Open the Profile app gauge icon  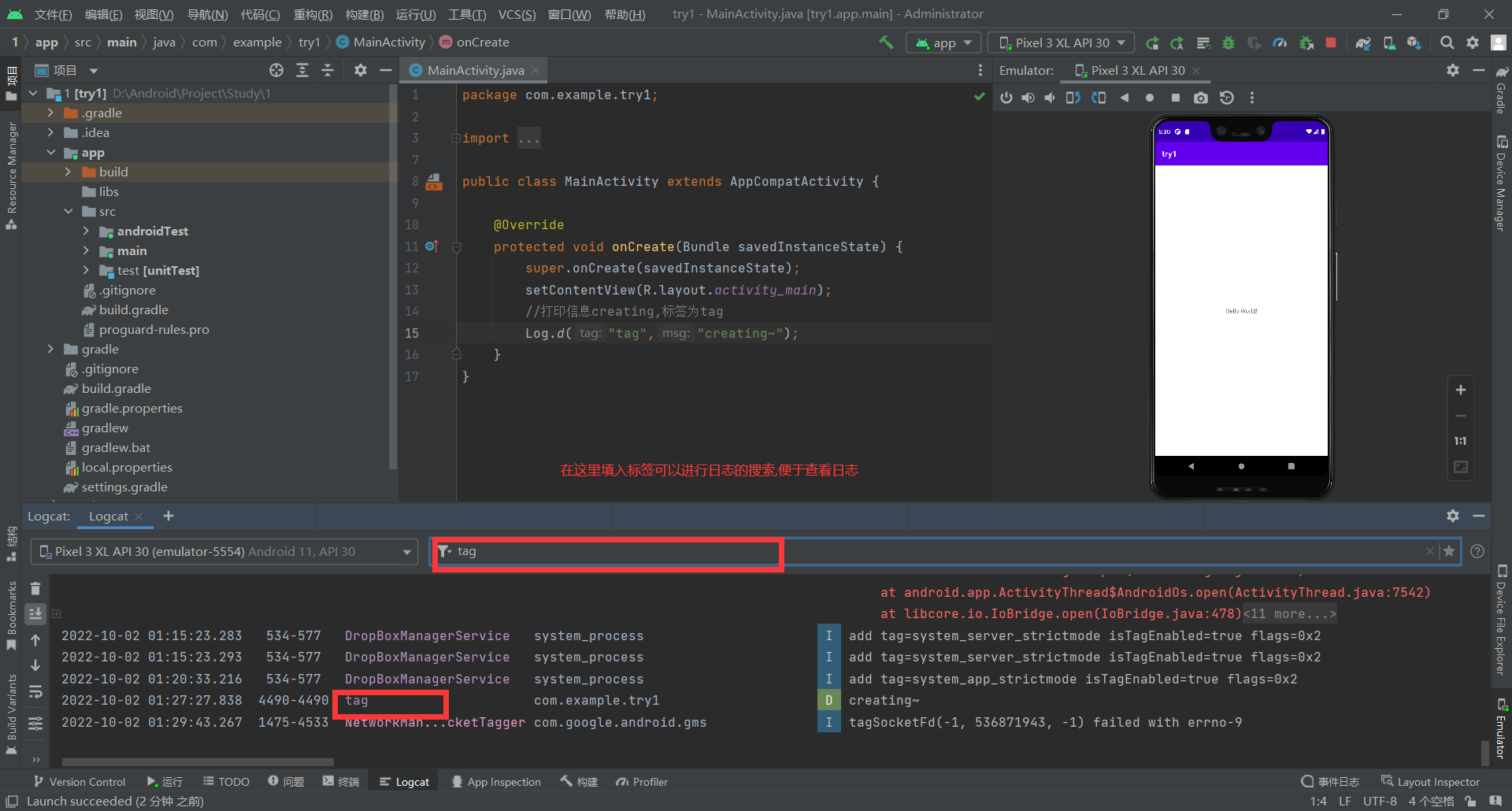(x=1280, y=43)
